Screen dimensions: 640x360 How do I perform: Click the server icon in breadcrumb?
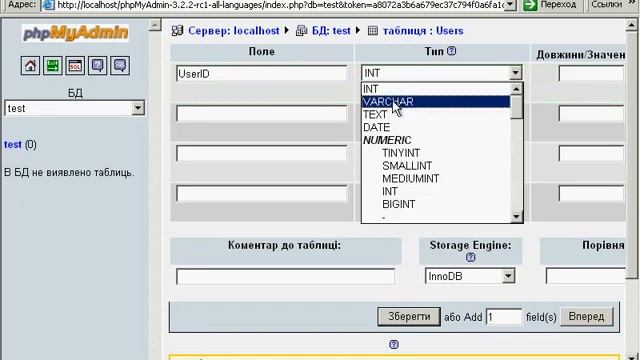(x=177, y=31)
